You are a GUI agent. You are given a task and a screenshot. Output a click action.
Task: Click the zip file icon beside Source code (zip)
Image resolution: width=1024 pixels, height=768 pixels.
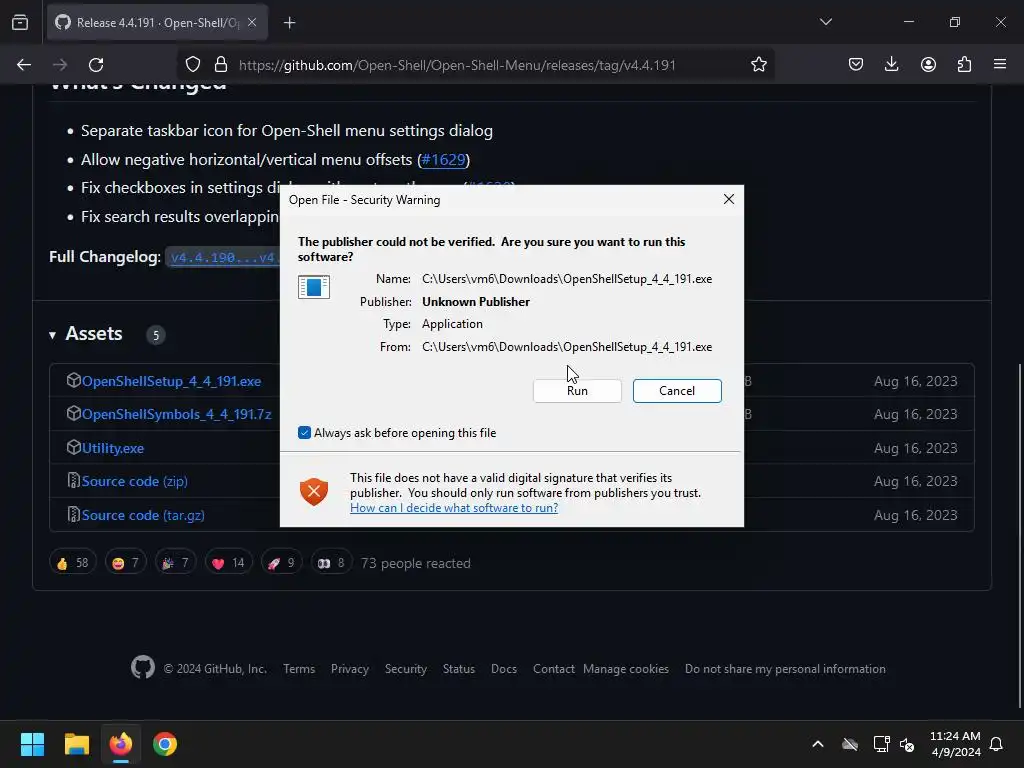[x=73, y=481]
